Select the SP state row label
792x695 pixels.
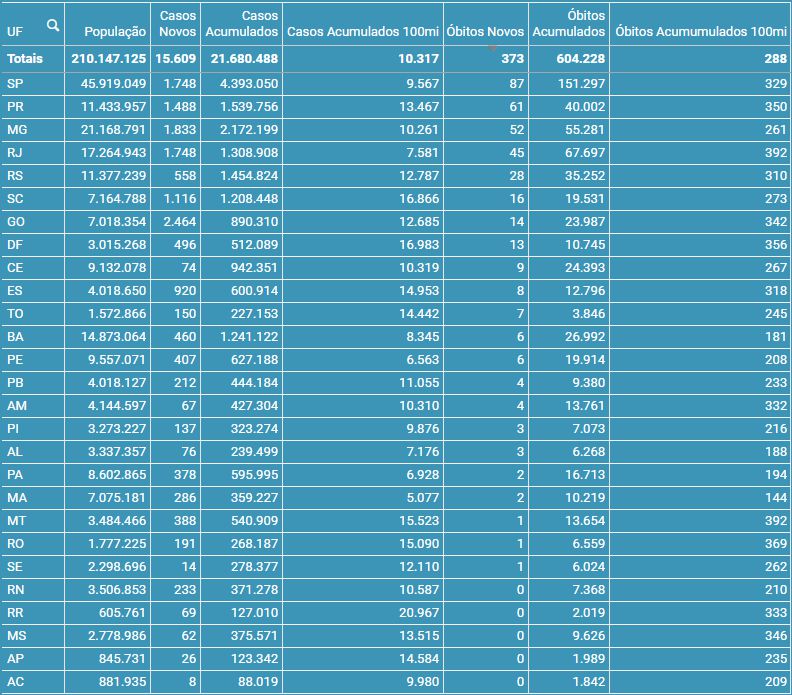point(15,83)
